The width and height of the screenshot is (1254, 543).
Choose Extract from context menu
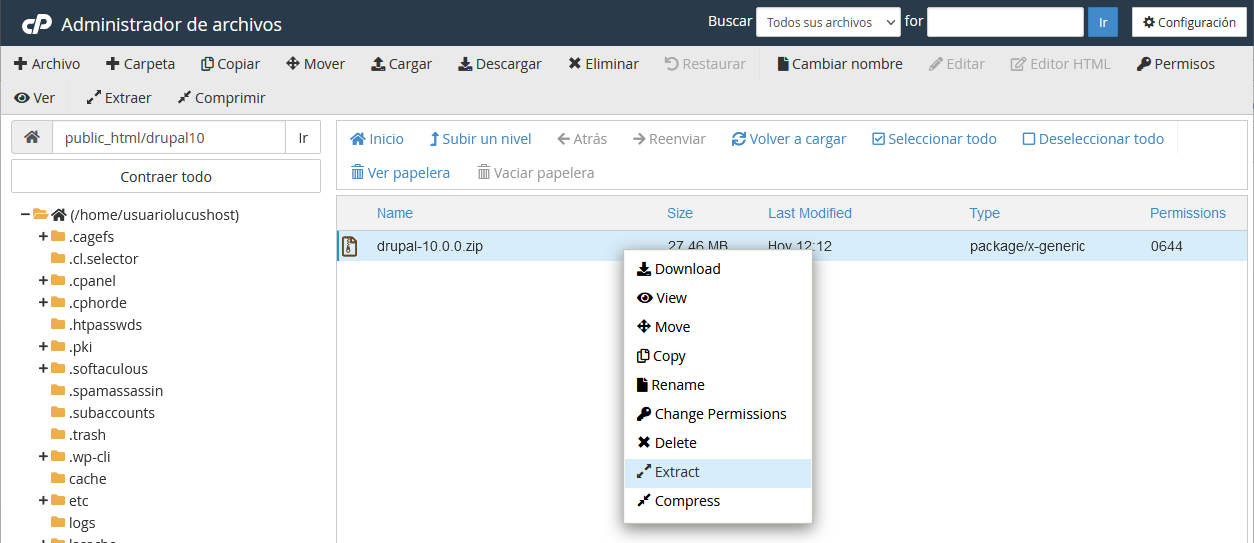click(x=717, y=472)
